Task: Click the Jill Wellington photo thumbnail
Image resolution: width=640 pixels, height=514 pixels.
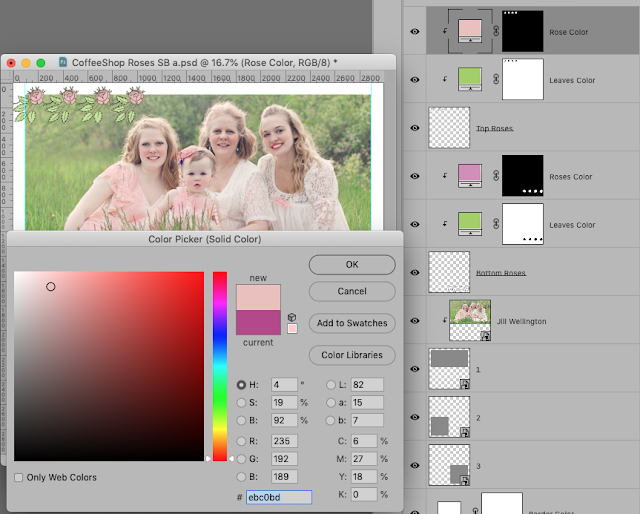Action: tap(470, 320)
